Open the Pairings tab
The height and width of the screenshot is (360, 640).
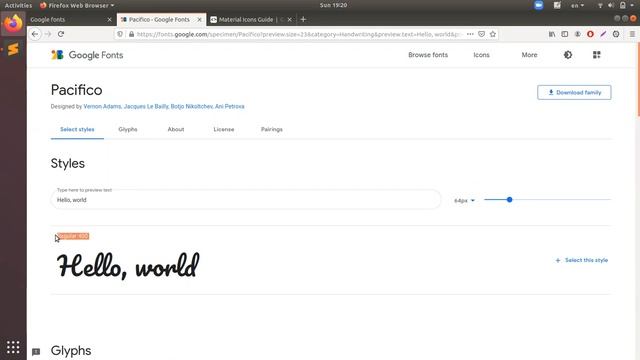tap(272, 129)
